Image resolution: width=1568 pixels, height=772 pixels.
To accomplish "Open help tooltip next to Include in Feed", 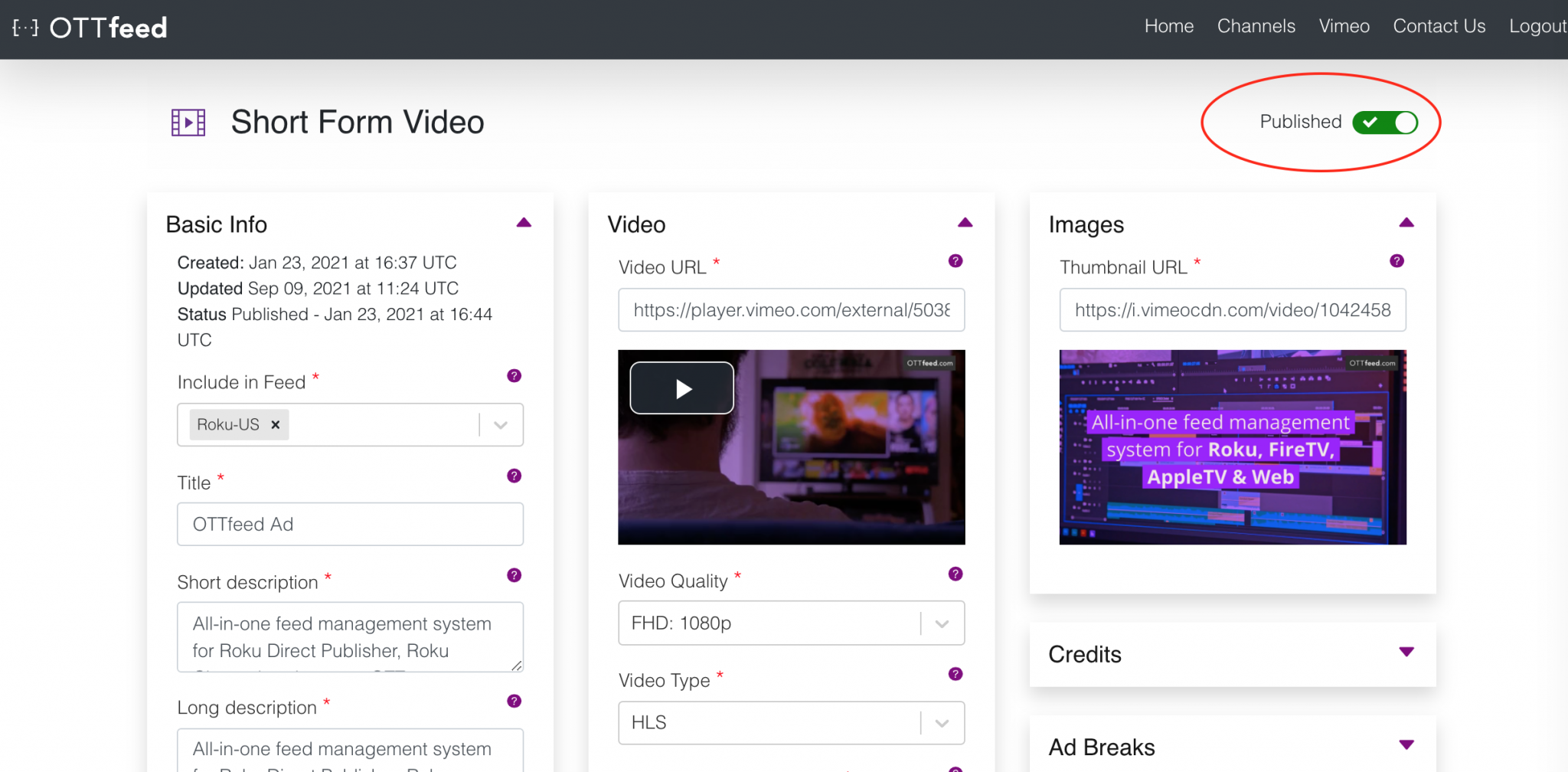I will (513, 376).
